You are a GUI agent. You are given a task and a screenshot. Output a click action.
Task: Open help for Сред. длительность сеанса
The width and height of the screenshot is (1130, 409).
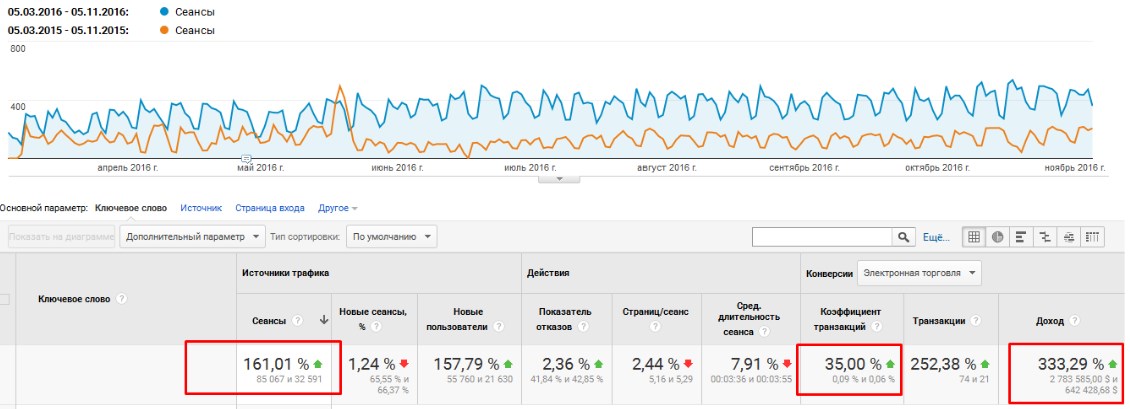tap(766, 332)
